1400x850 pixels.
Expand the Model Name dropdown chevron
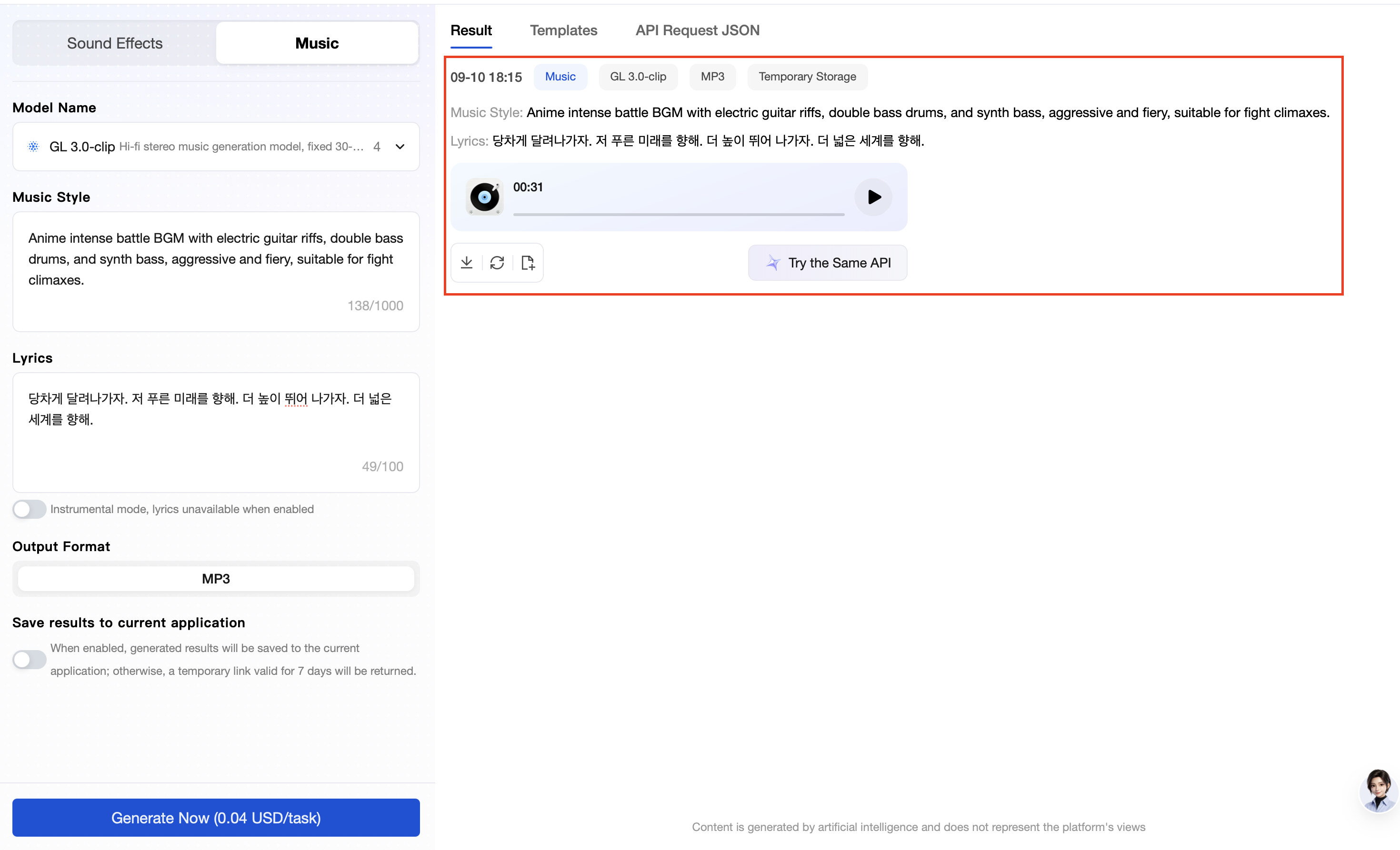pyautogui.click(x=400, y=147)
